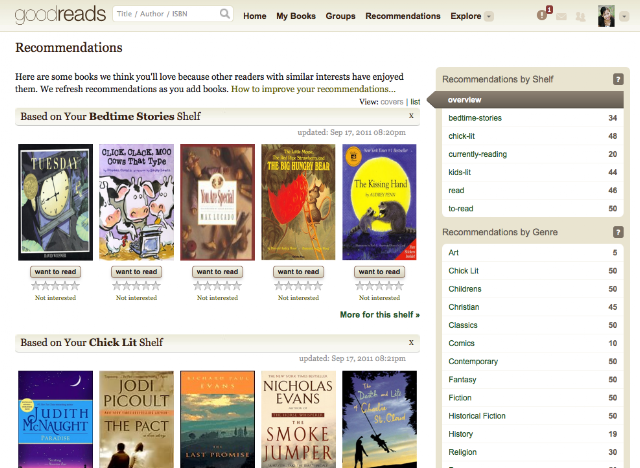Select the overview tab in sidebar

click(x=526, y=100)
